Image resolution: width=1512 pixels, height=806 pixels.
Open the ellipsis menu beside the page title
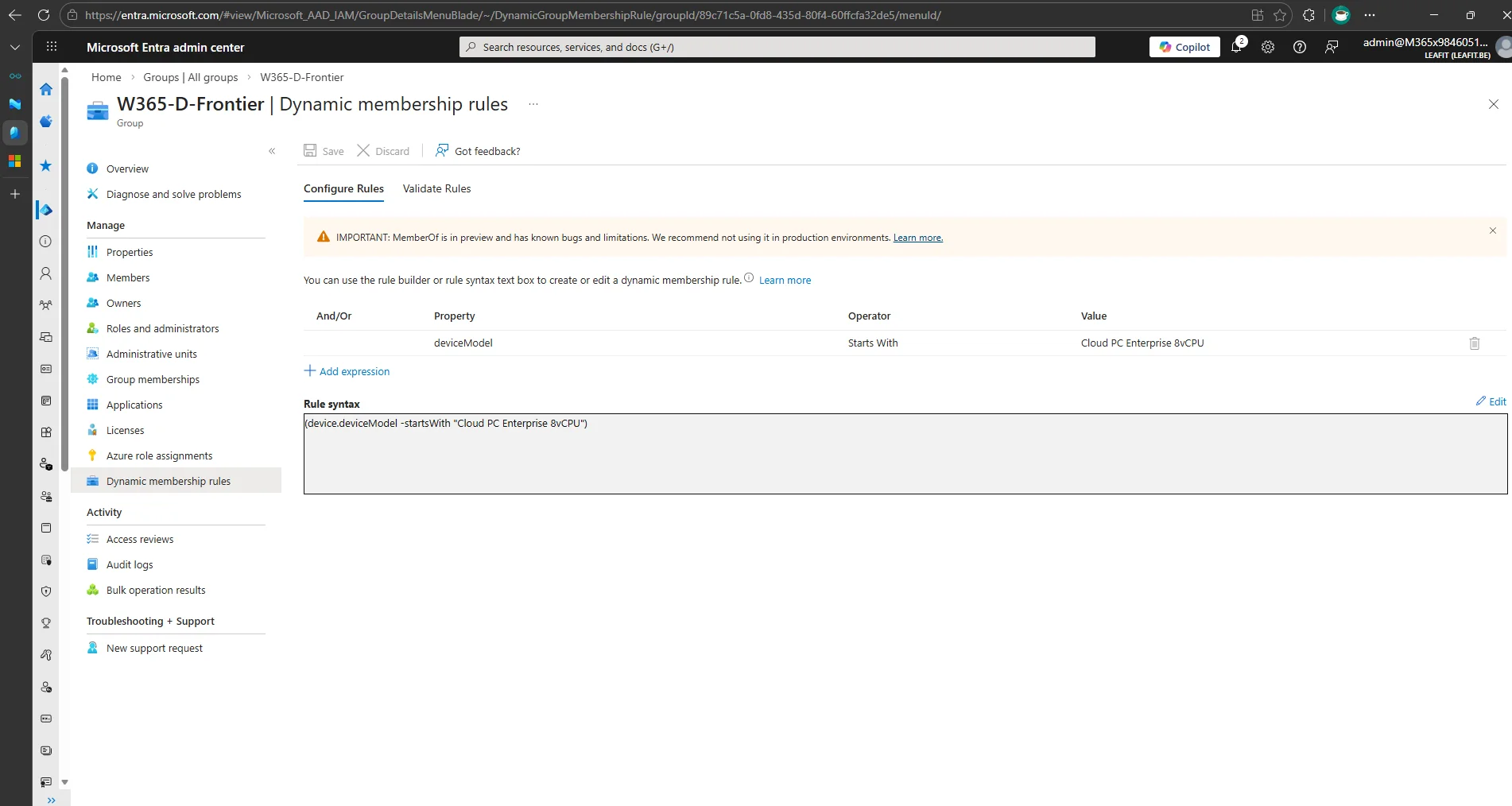(533, 104)
